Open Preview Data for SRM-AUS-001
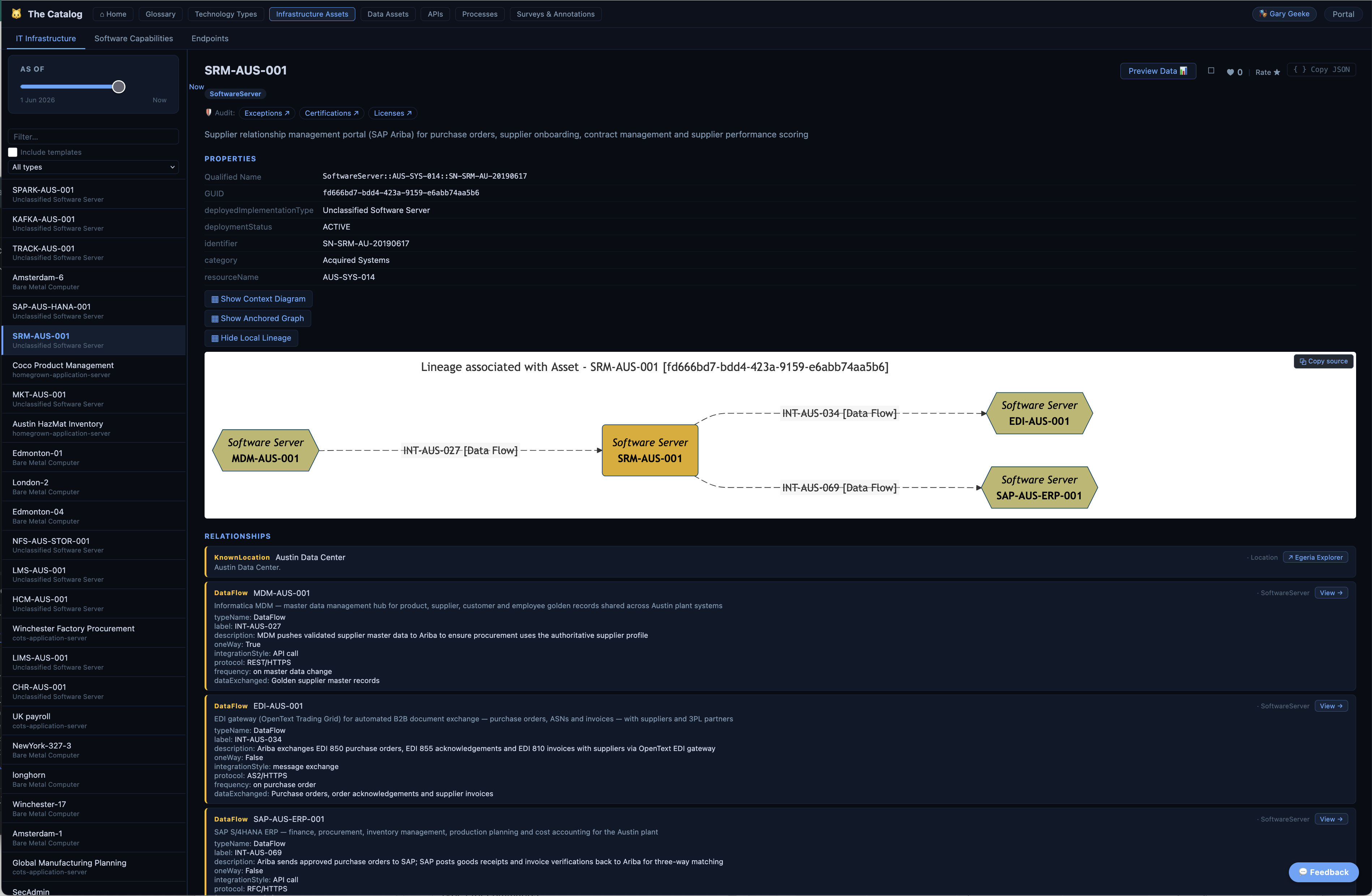The image size is (1372, 896). pyautogui.click(x=1158, y=71)
